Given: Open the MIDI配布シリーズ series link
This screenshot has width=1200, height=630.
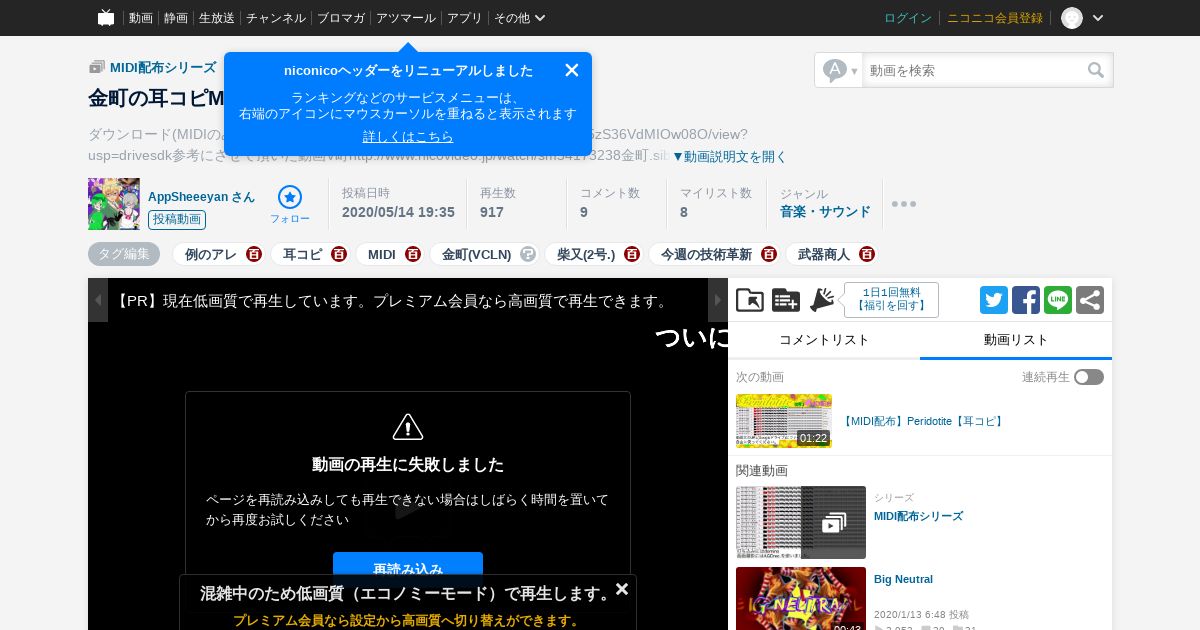Looking at the screenshot, I should pos(163,67).
